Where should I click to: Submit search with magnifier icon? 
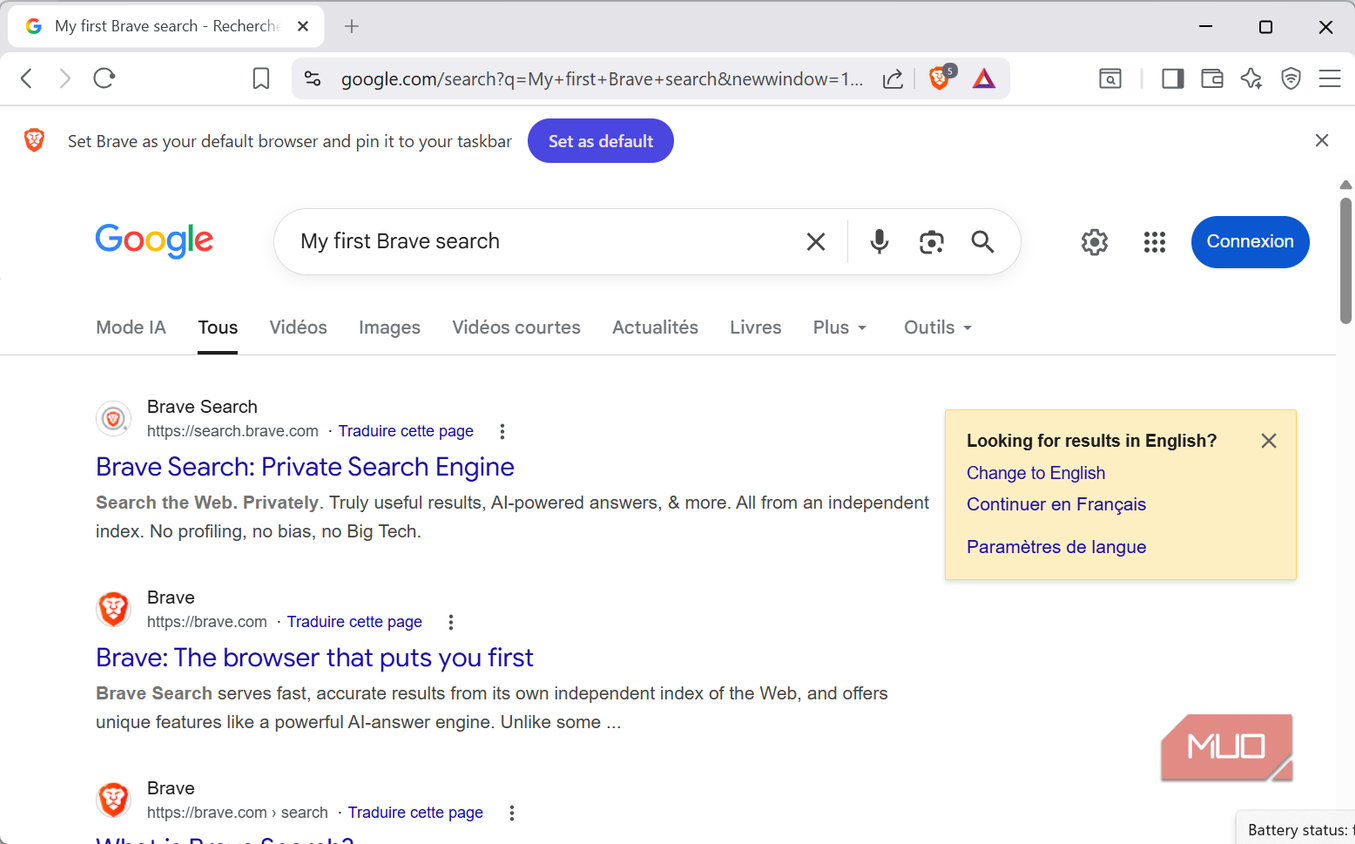coord(983,241)
